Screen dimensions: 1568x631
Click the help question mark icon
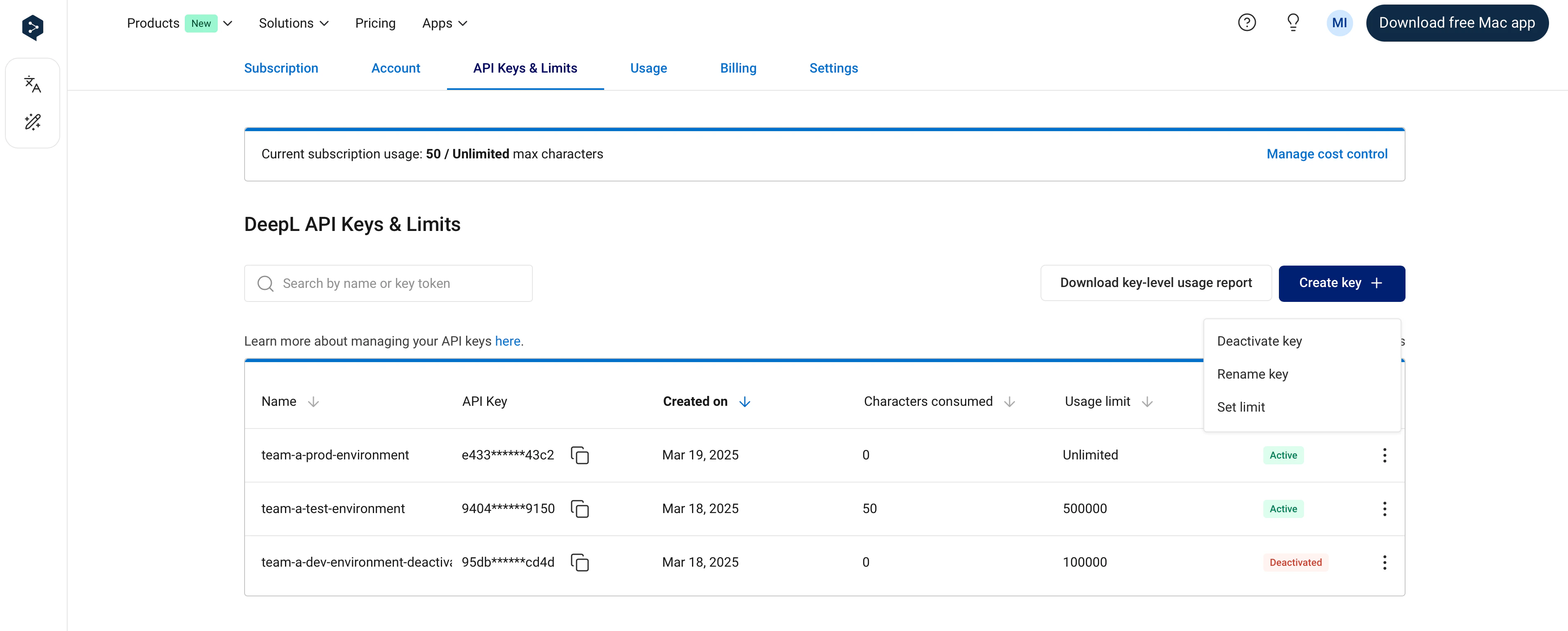1247,23
